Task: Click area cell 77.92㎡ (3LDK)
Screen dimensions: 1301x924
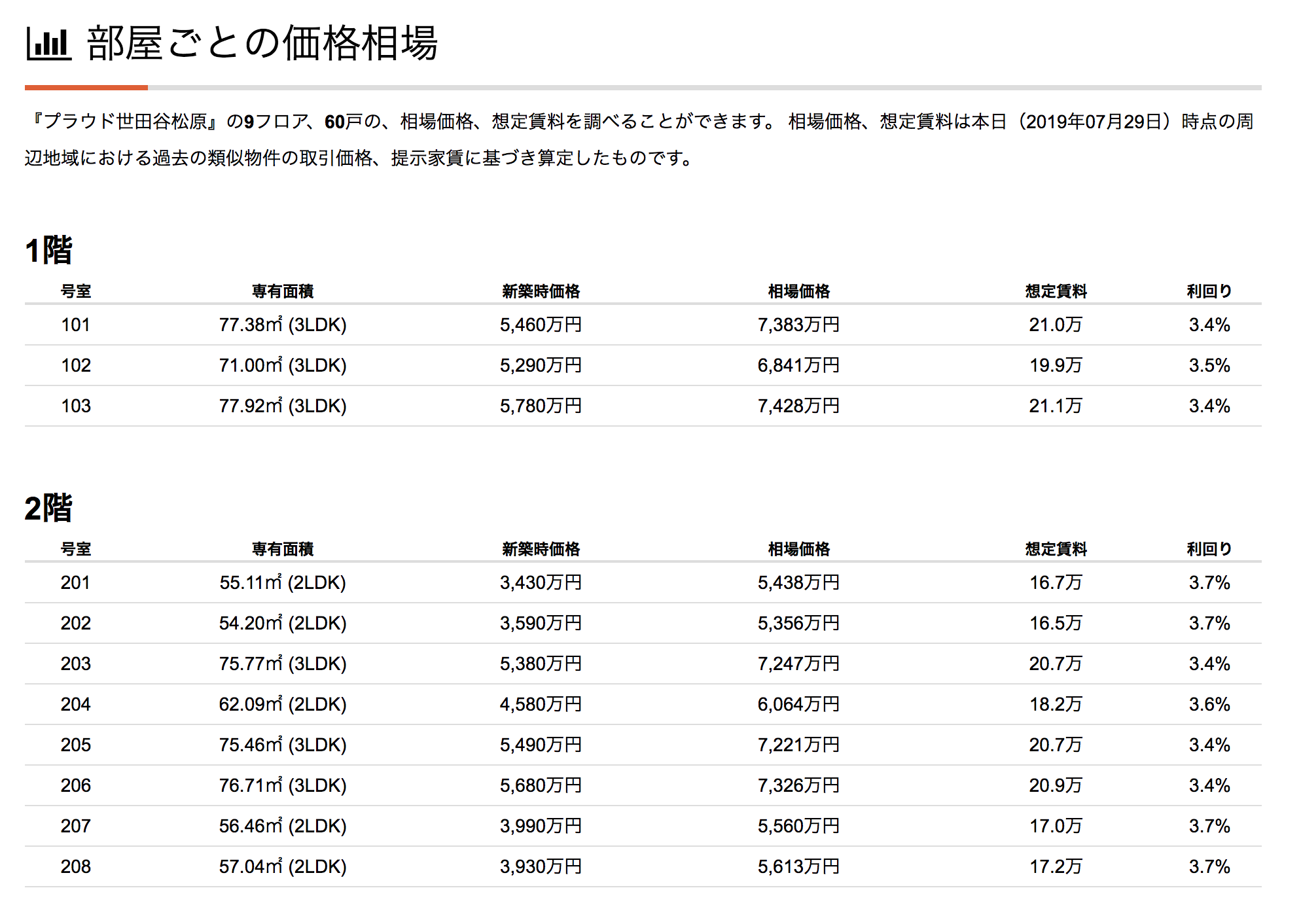Action: [283, 406]
